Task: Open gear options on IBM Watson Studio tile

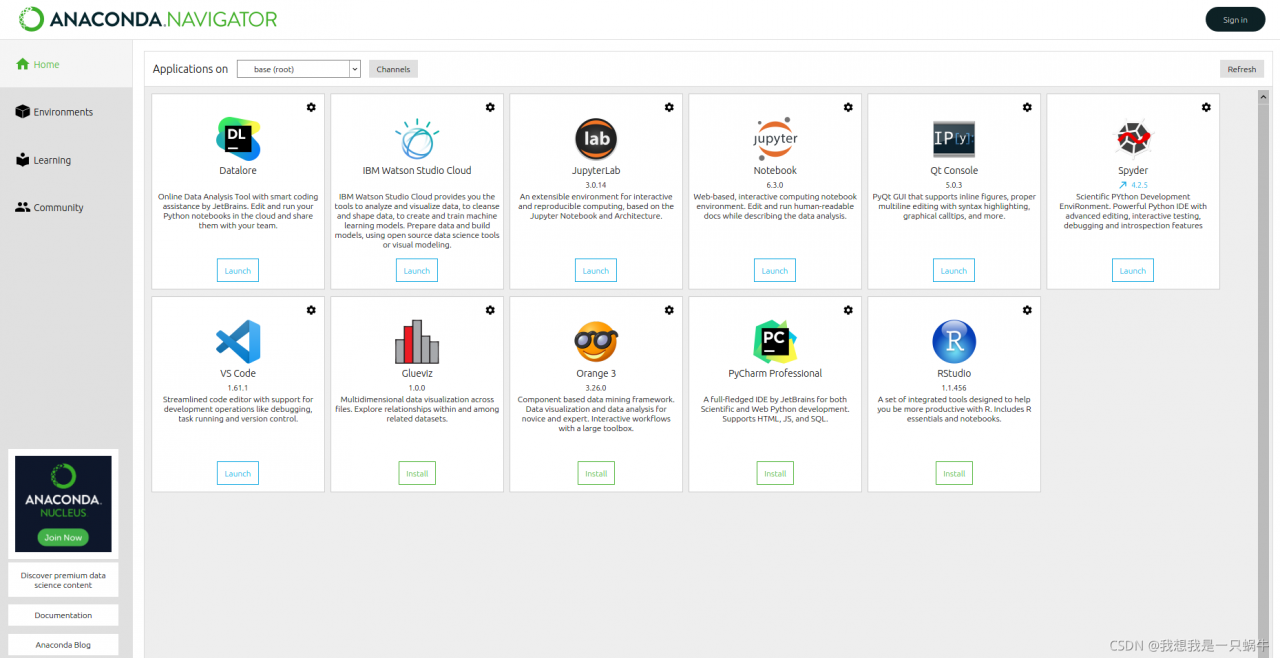Action: pyautogui.click(x=490, y=107)
